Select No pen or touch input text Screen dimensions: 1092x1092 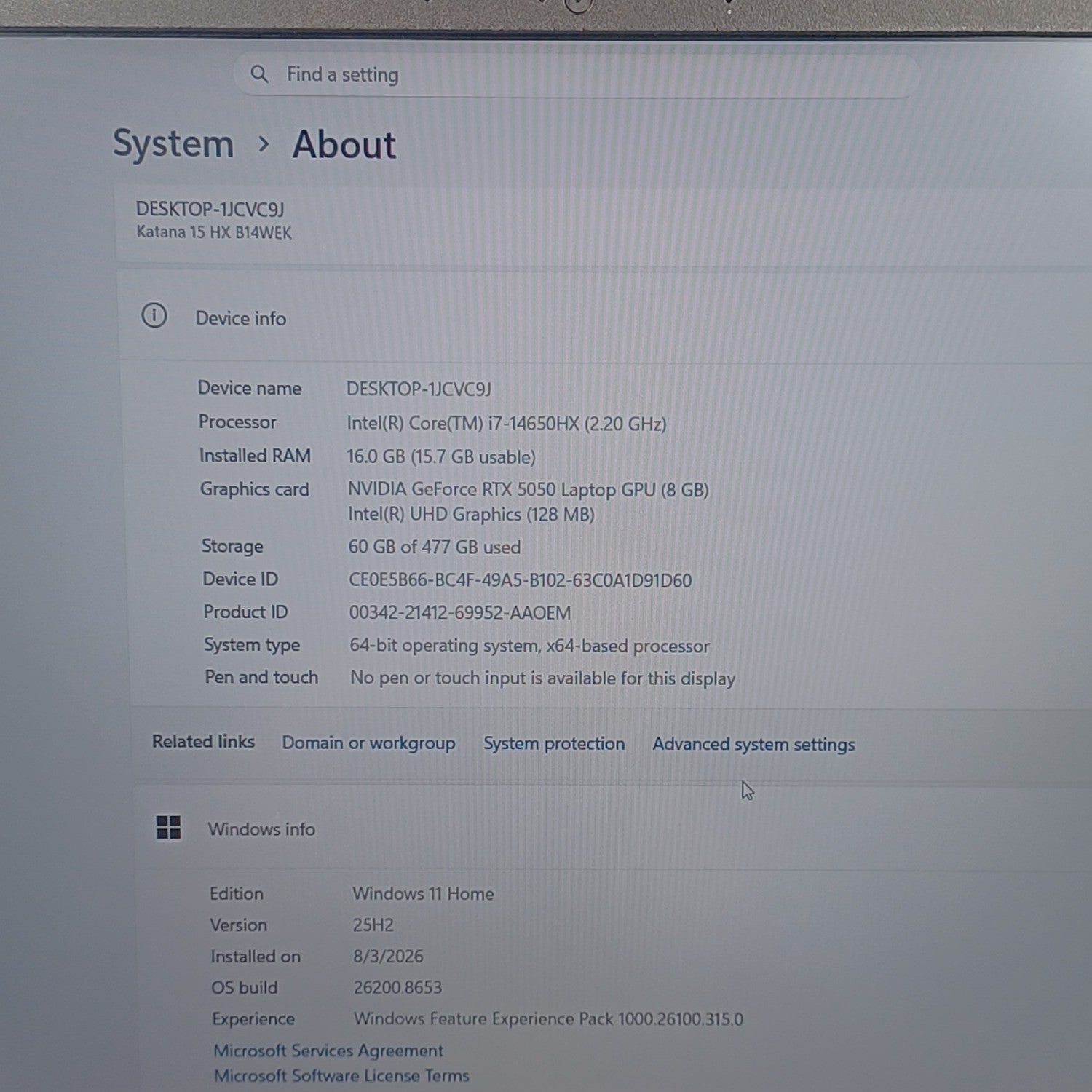click(543, 678)
